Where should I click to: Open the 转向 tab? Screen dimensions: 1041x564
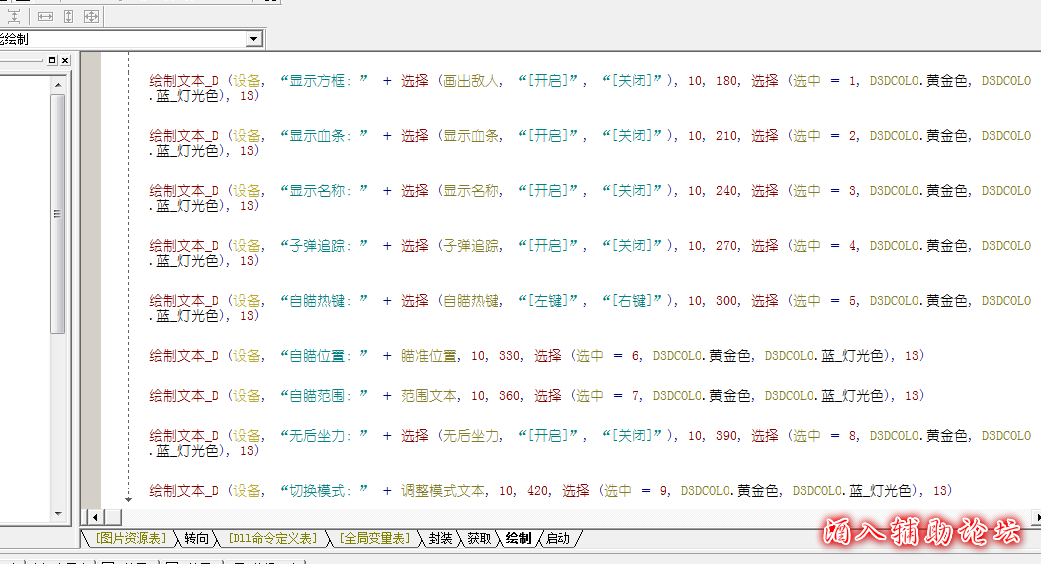click(197, 539)
